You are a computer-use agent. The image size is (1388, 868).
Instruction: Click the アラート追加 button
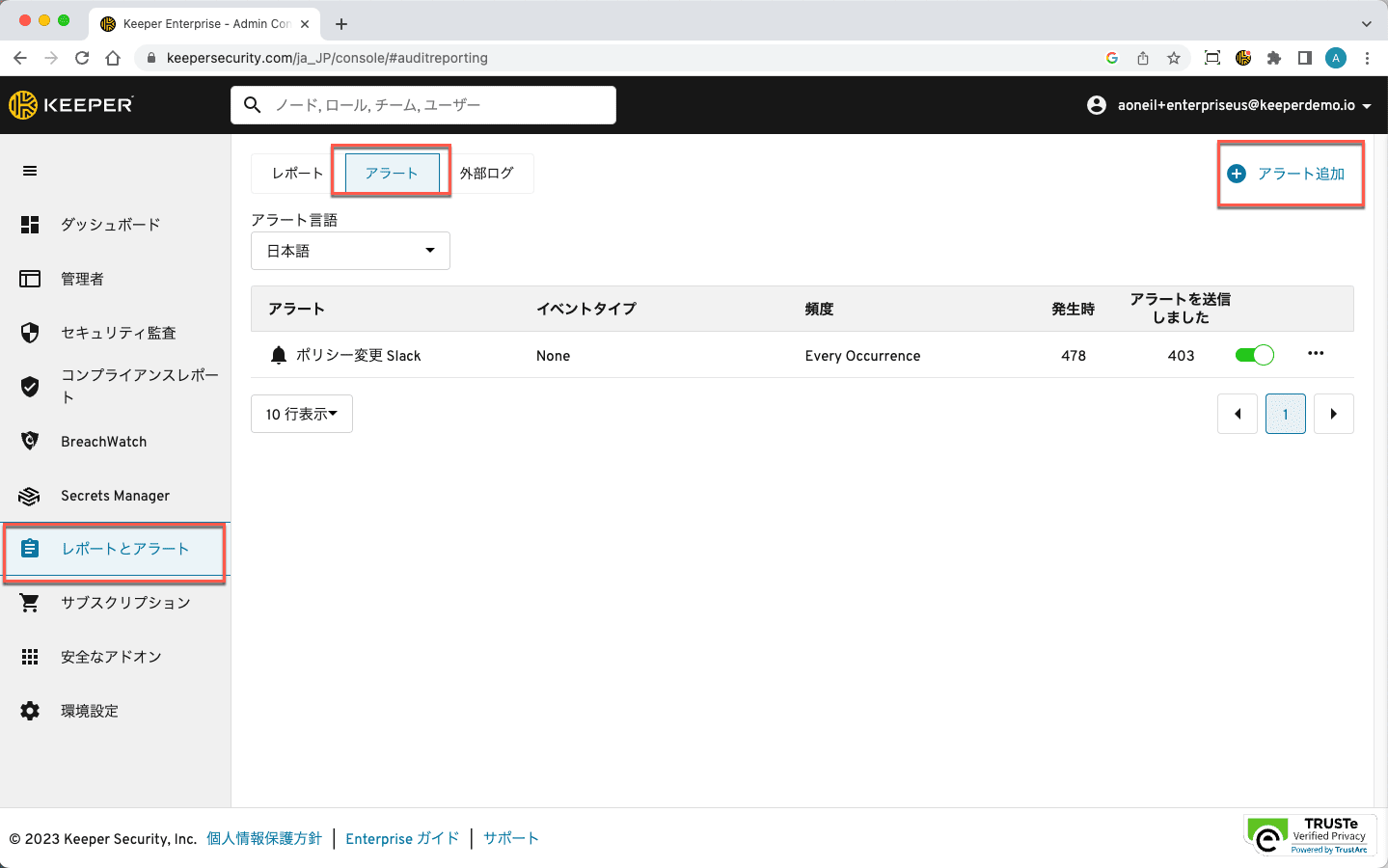[1289, 174]
